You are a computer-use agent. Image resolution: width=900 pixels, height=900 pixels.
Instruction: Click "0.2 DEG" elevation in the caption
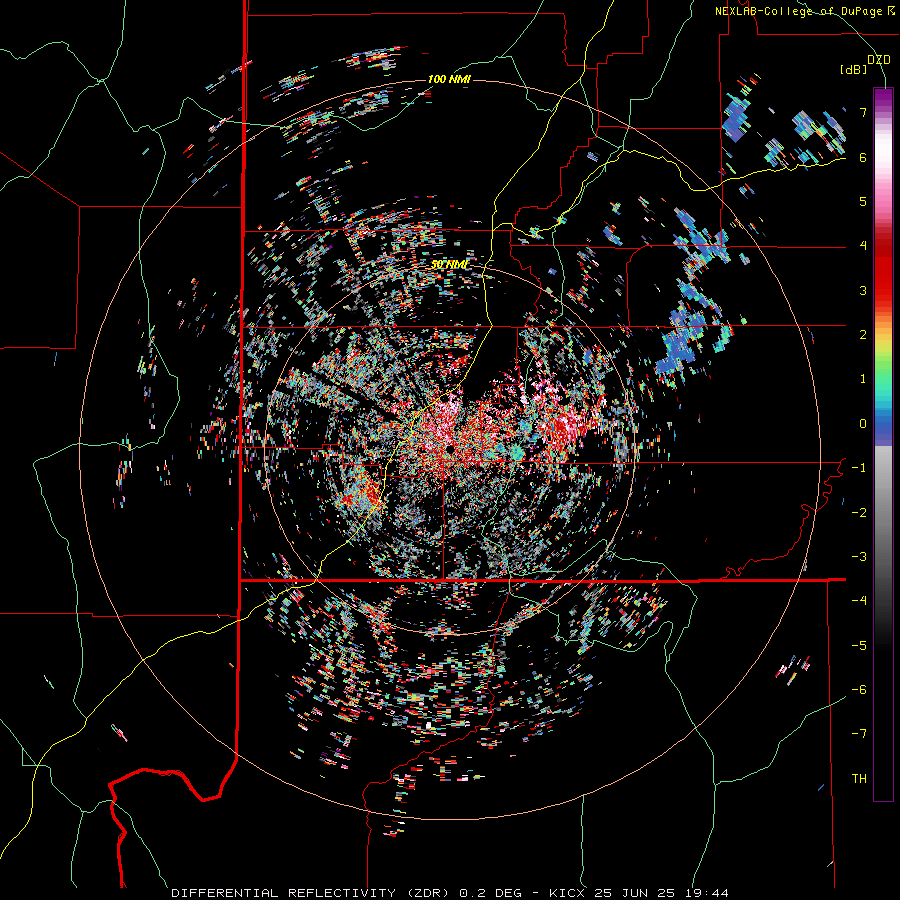click(x=490, y=893)
